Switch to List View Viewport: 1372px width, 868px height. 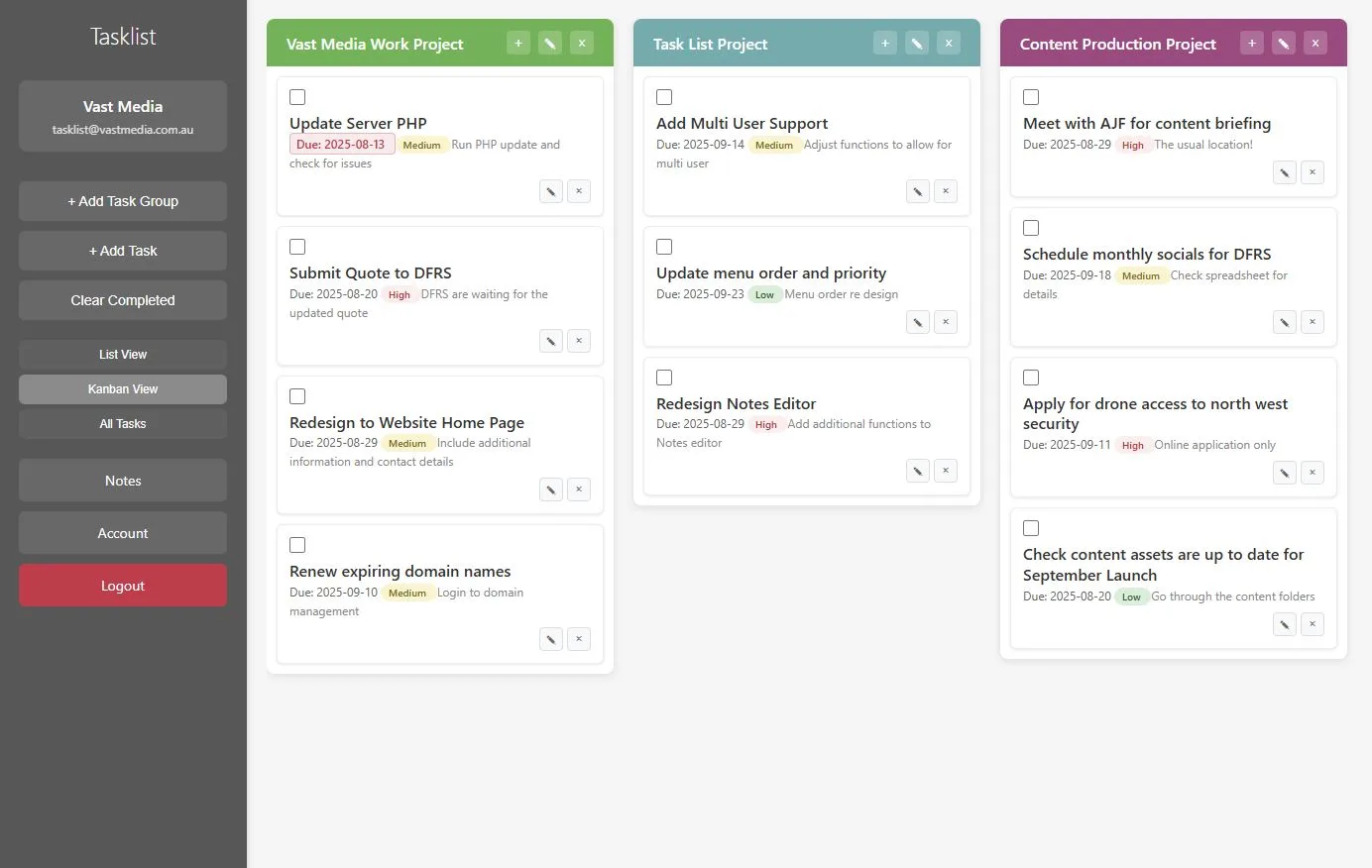point(123,355)
